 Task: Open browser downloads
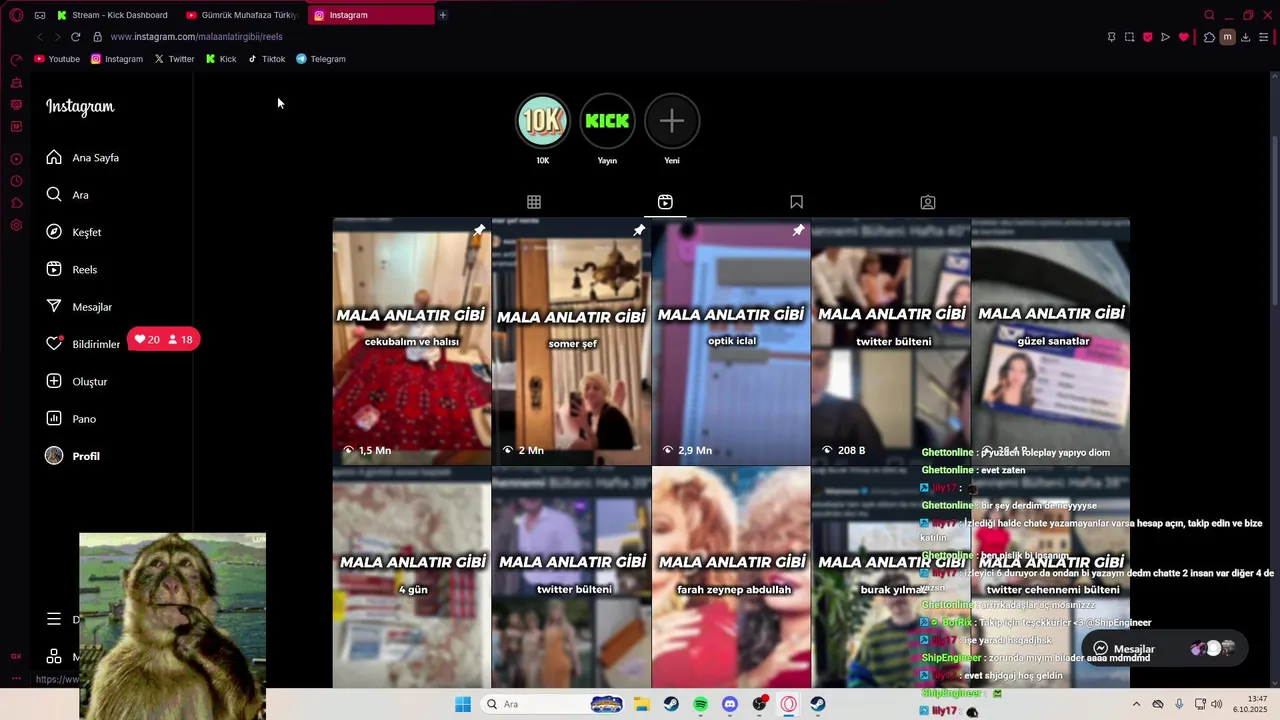coord(1245,37)
